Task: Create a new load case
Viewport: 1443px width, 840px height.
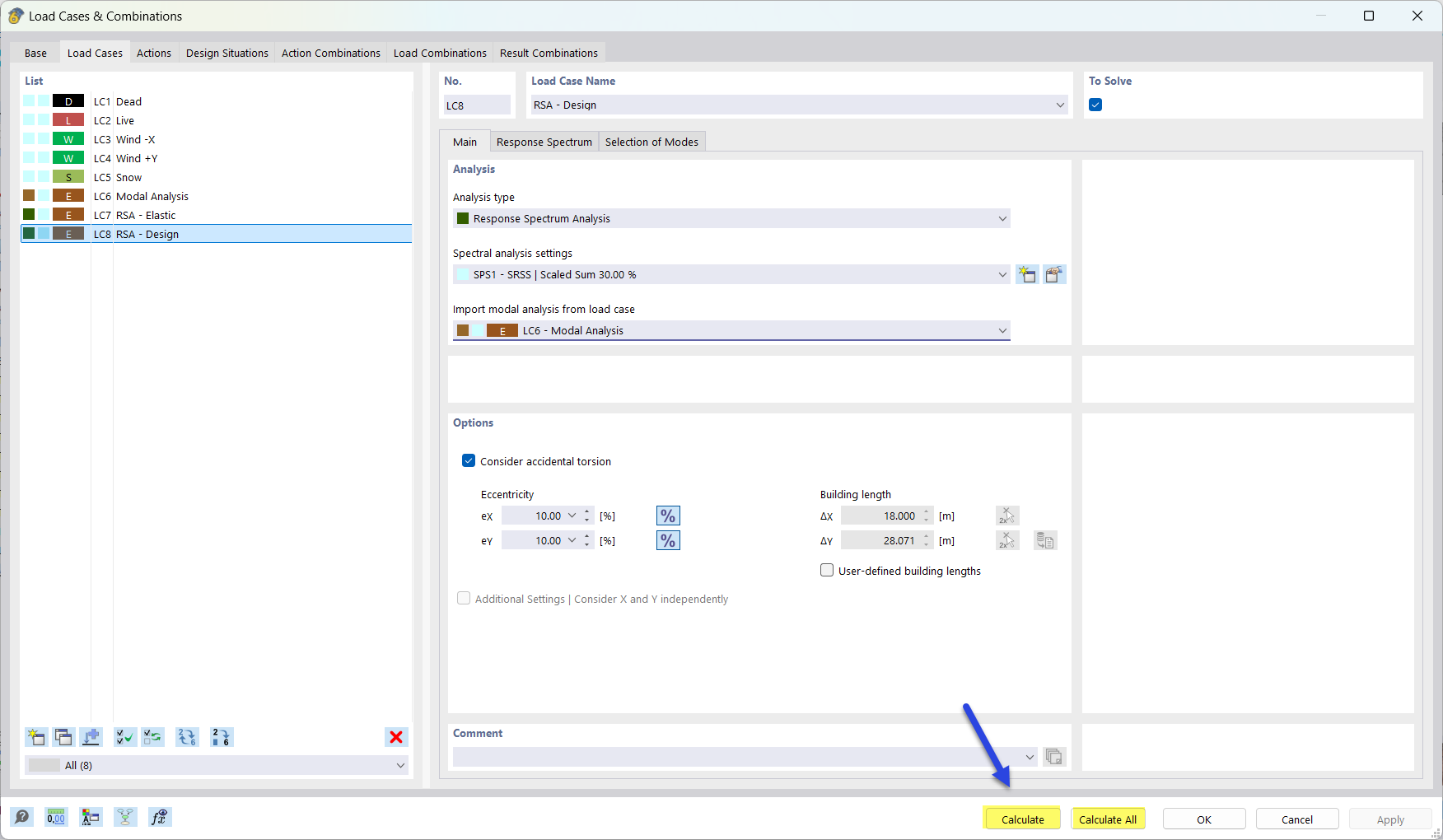Action: click(35, 737)
